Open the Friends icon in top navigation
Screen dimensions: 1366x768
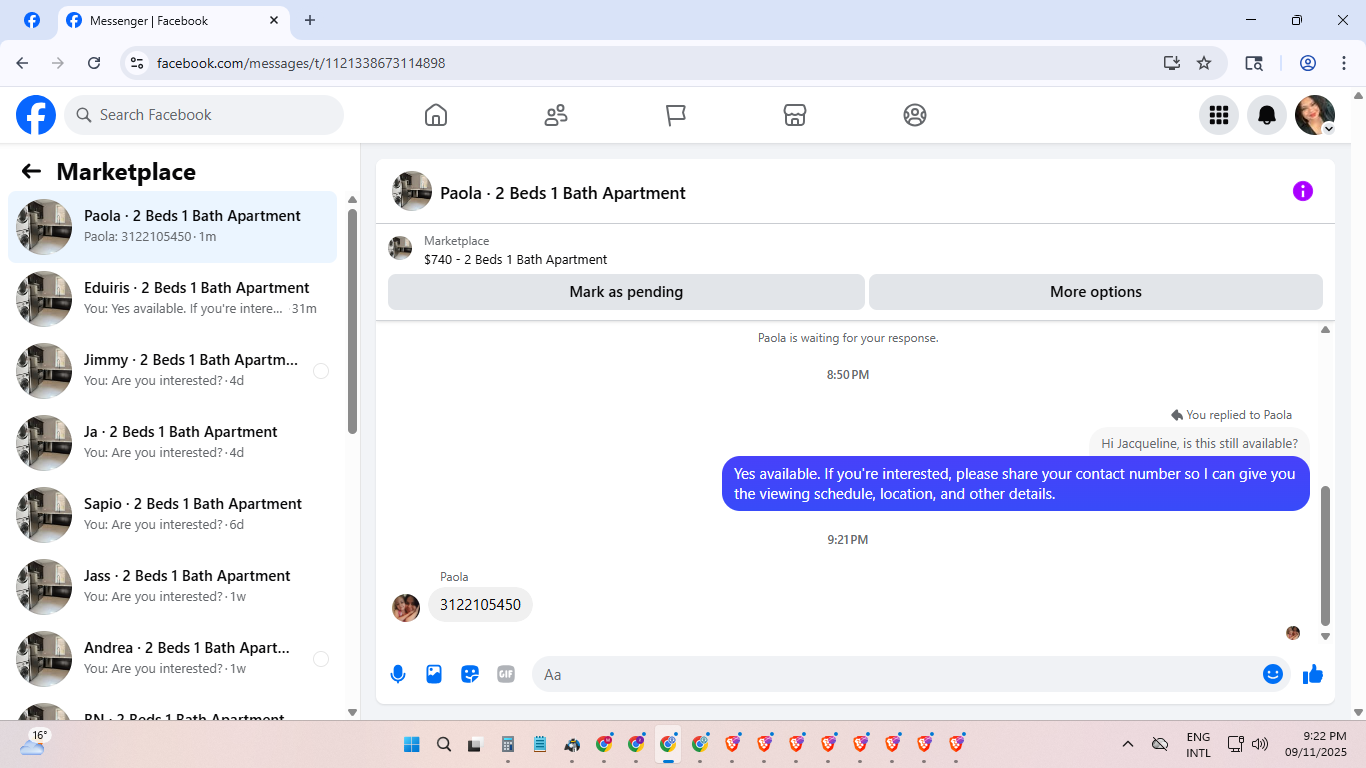point(556,115)
